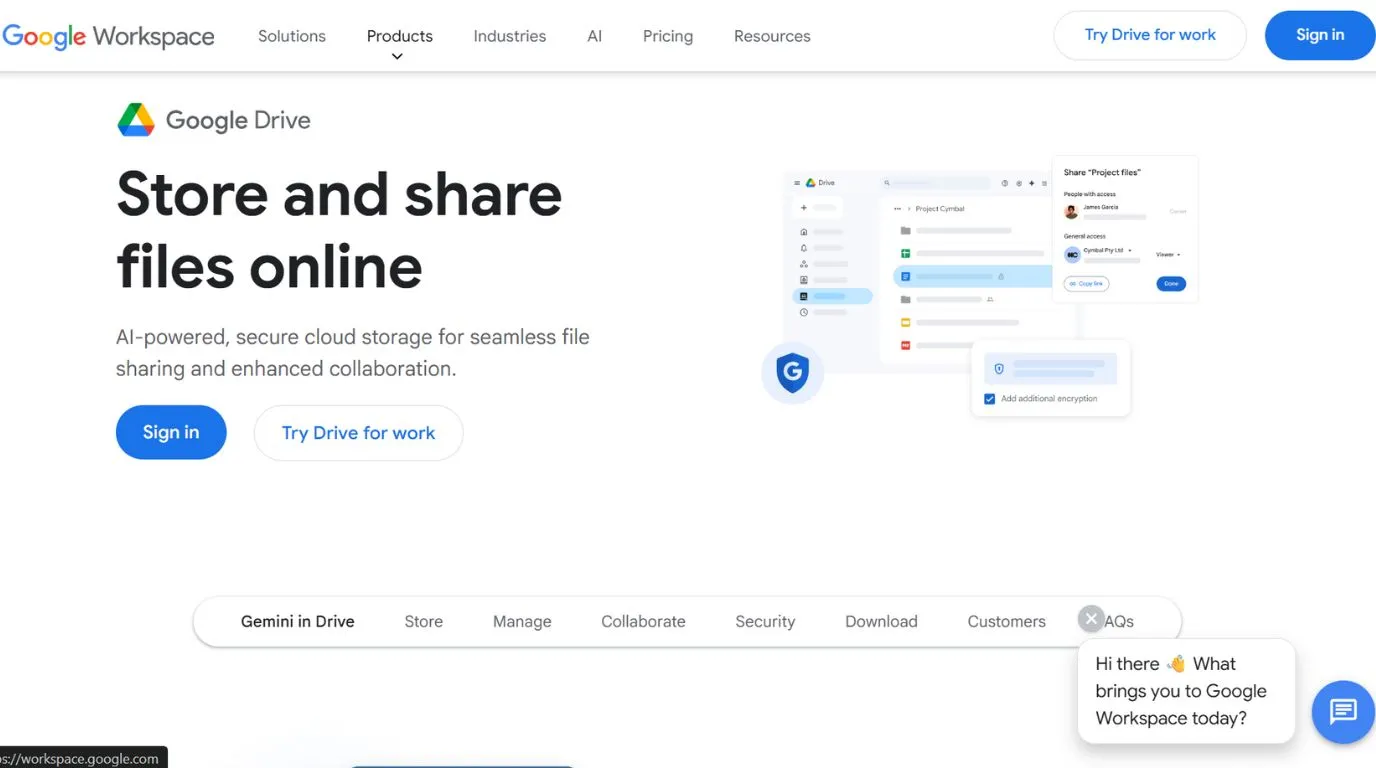Click the search magnifier in the Drive mockup
The image size is (1376, 768).
887,183
